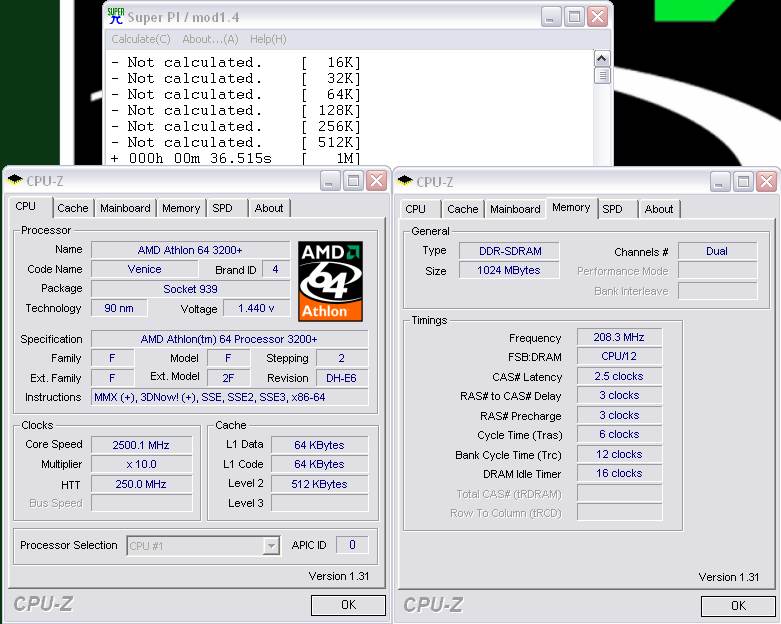The width and height of the screenshot is (781, 624).
Task: Click the Technology value 90 nm
Action: click(119, 308)
